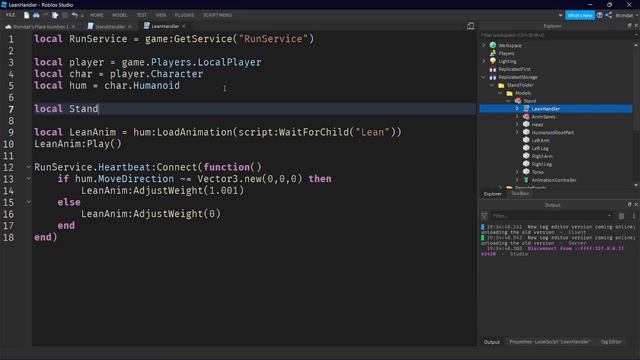Click the Output filter funnel icon
The height and width of the screenshot is (360, 640).
coord(484,216)
